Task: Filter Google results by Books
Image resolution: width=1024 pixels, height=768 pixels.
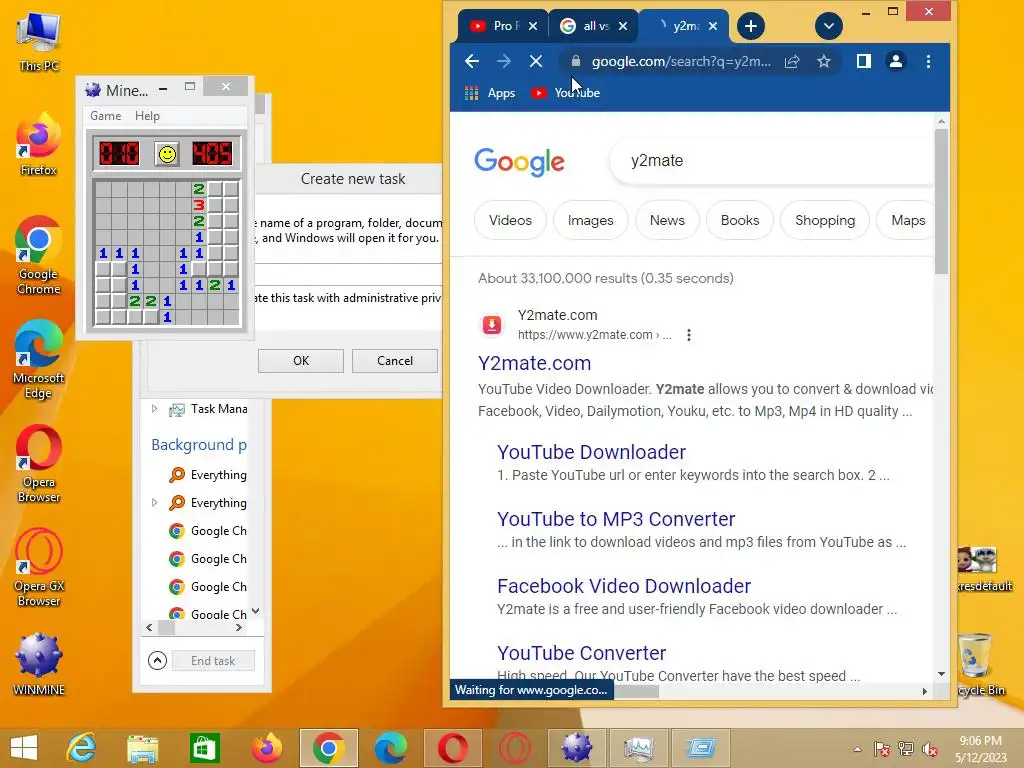Action: 740,220
